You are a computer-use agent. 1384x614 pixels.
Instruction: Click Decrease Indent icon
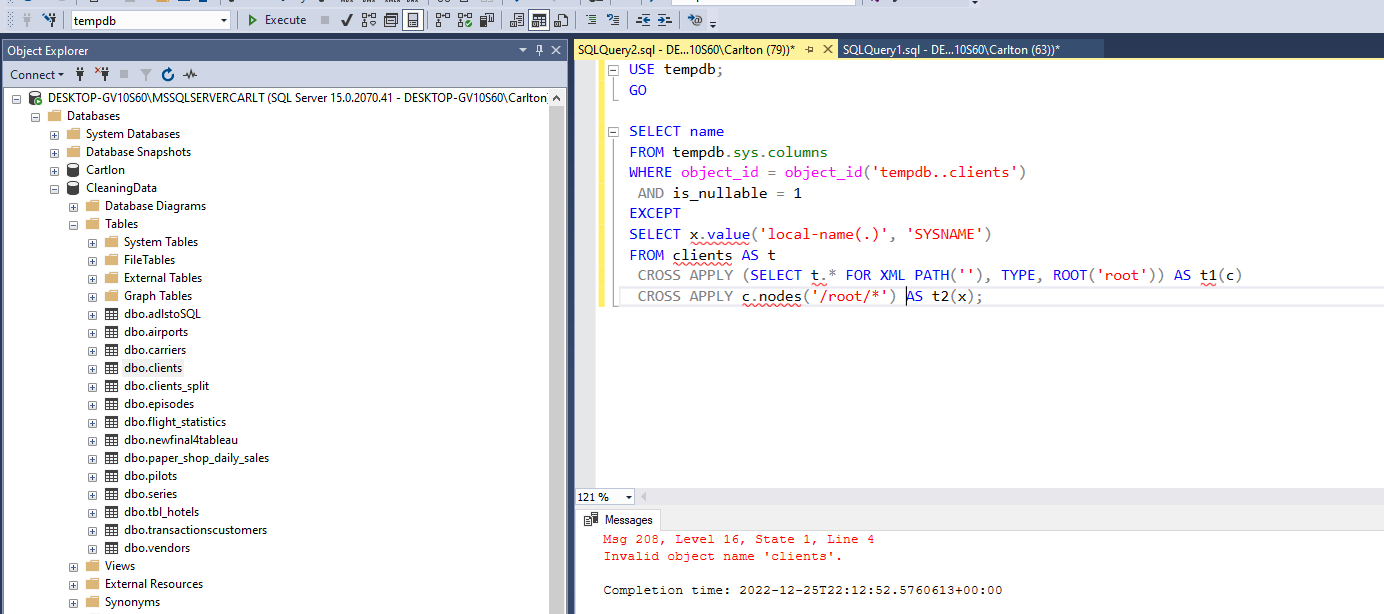click(643, 20)
